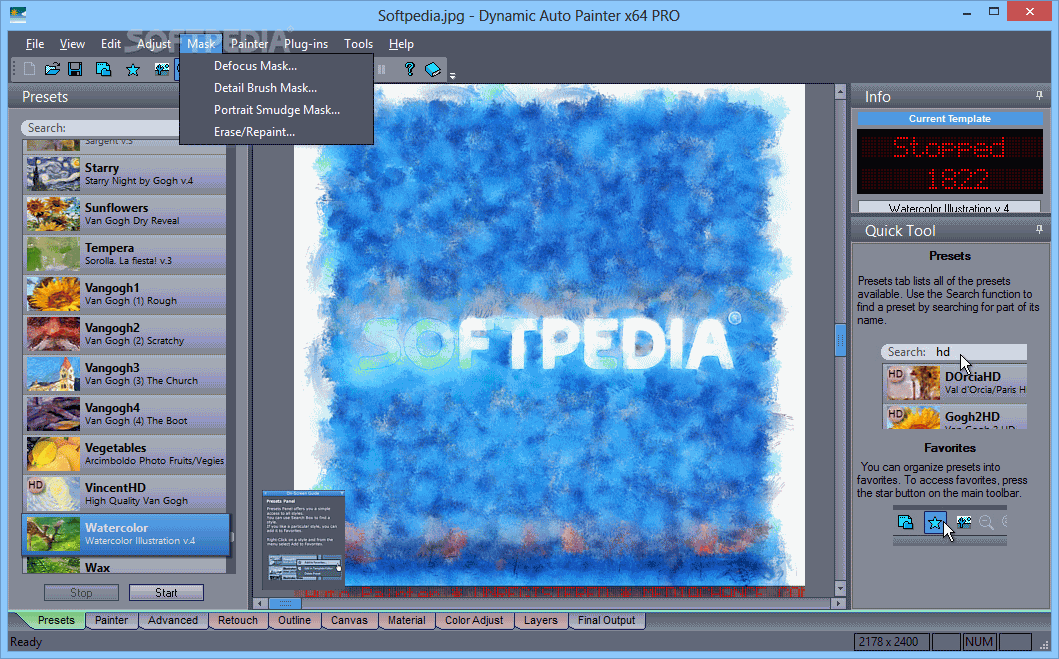The width and height of the screenshot is (1059, 659).
Task: Pick the Watercolor Illustration v.4 preset
Action: (126, 533)
